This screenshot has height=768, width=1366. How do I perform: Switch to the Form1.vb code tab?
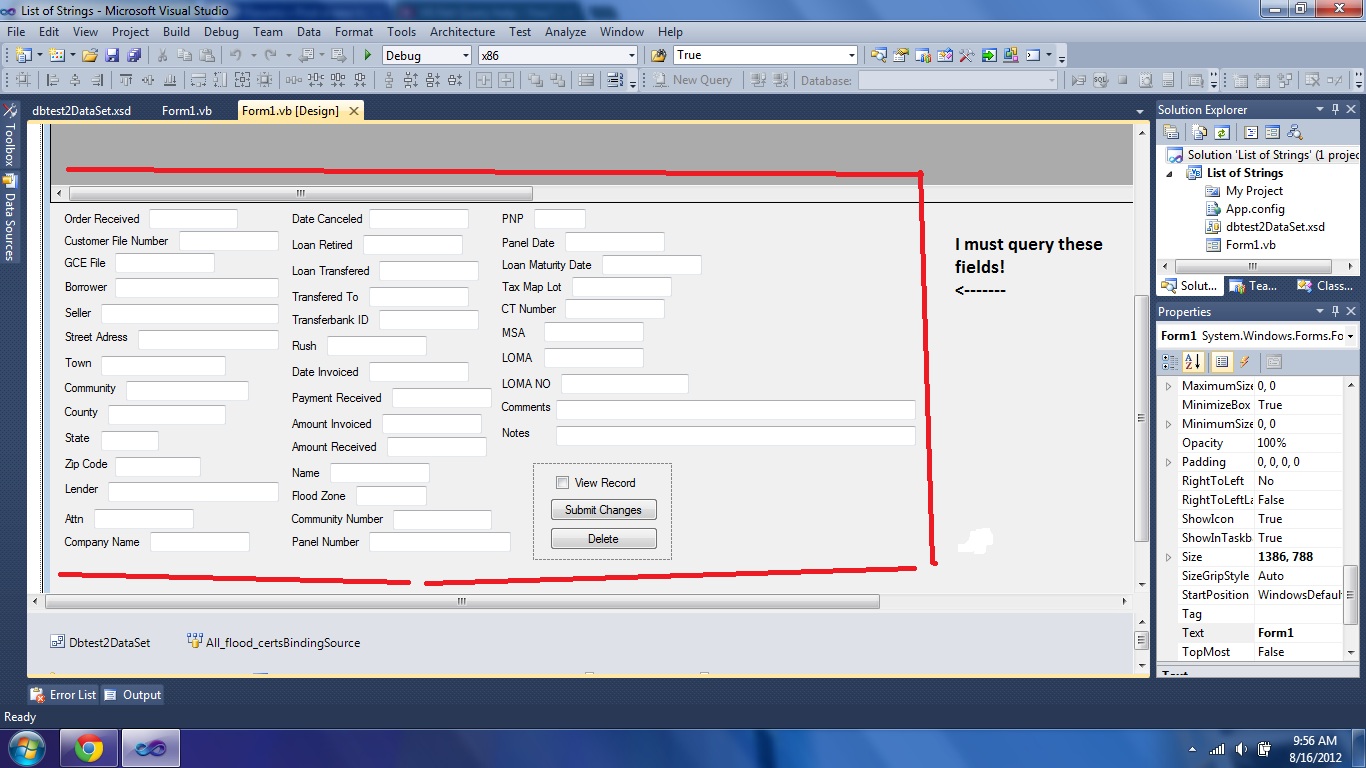[186, 111]
